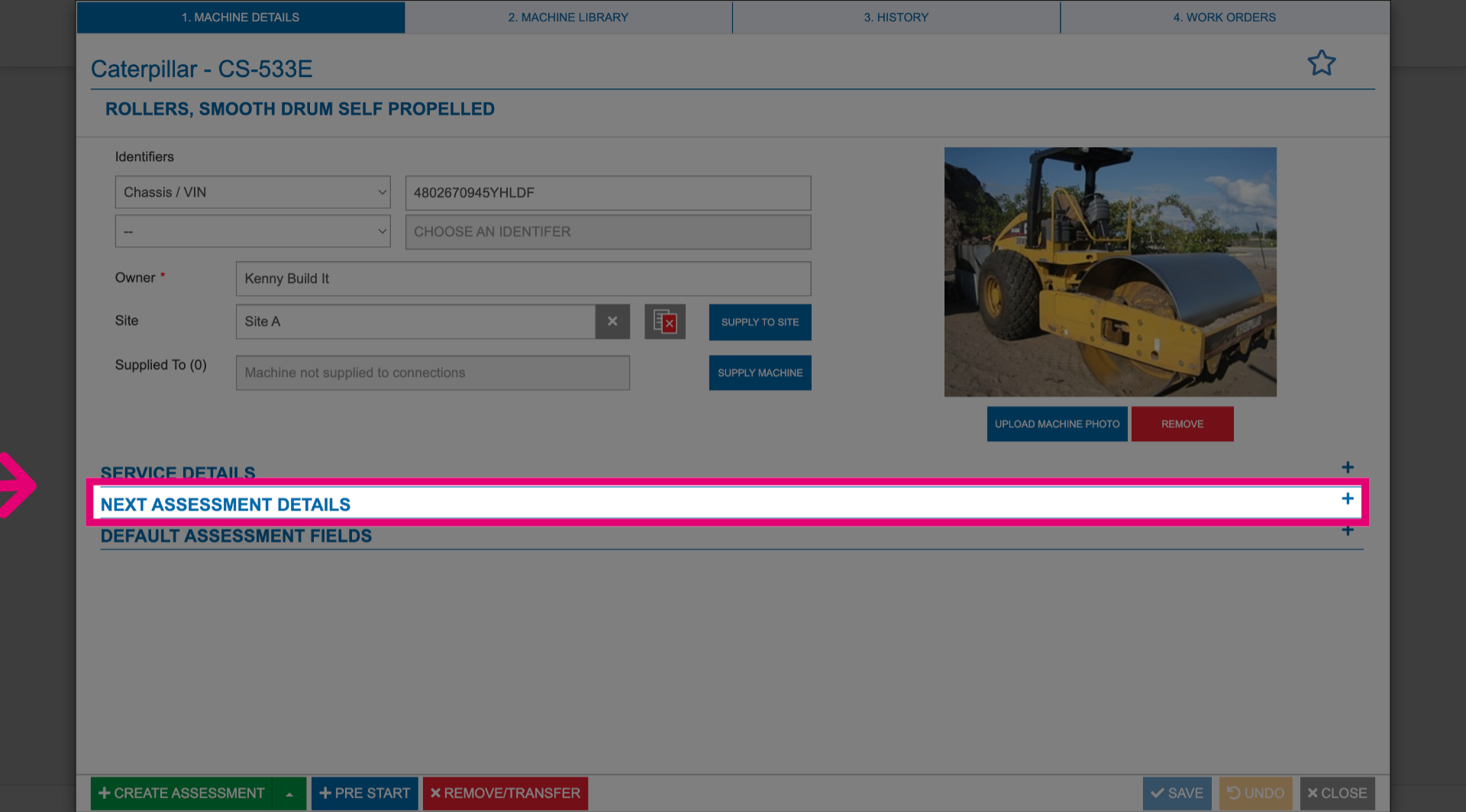Mark machine as favorite with star icon
Image resolution: width=1466 pixels, height=812 pixels.
tap(1321, 63)
